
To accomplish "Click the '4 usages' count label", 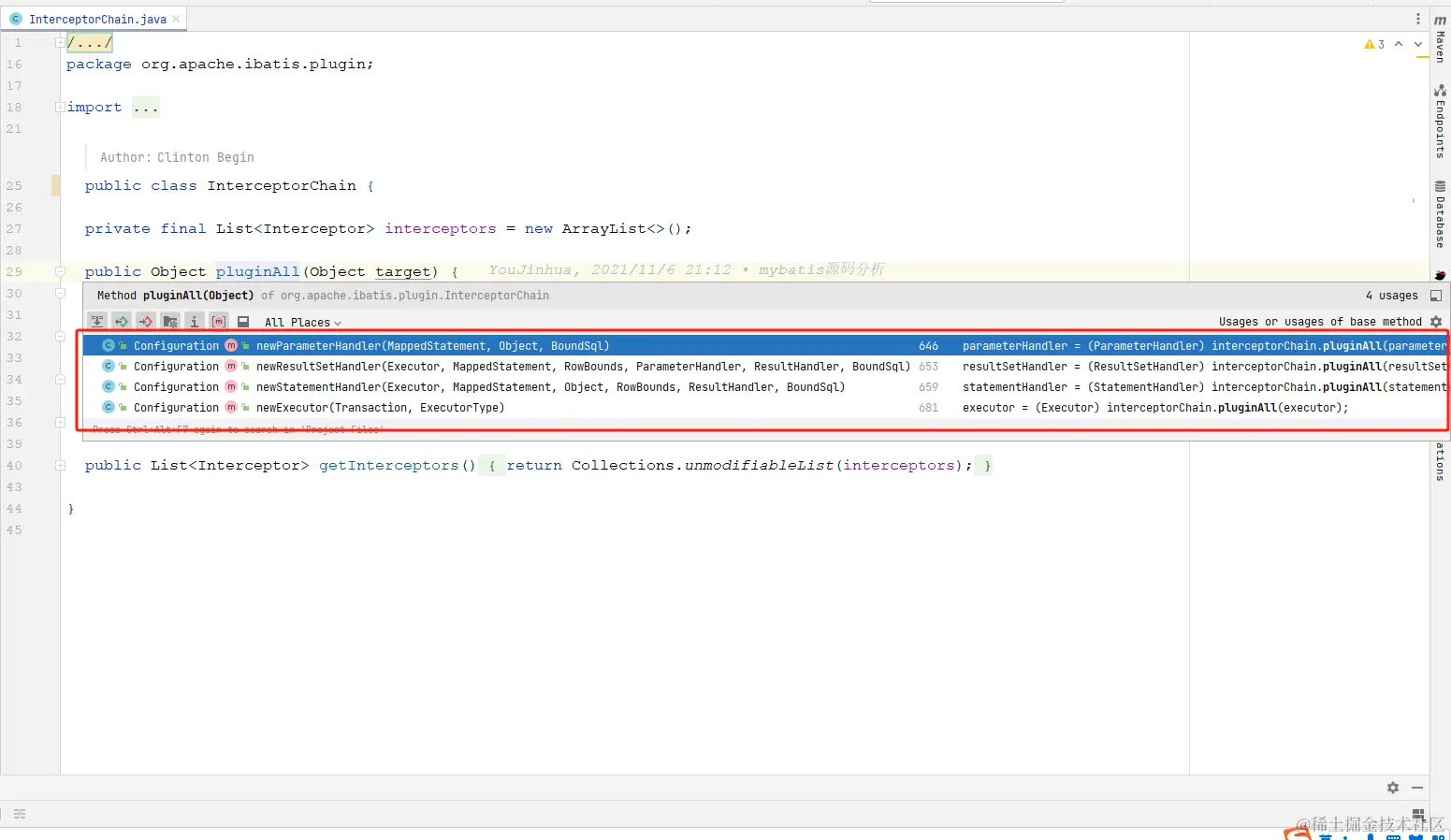I will (1391, 296).
